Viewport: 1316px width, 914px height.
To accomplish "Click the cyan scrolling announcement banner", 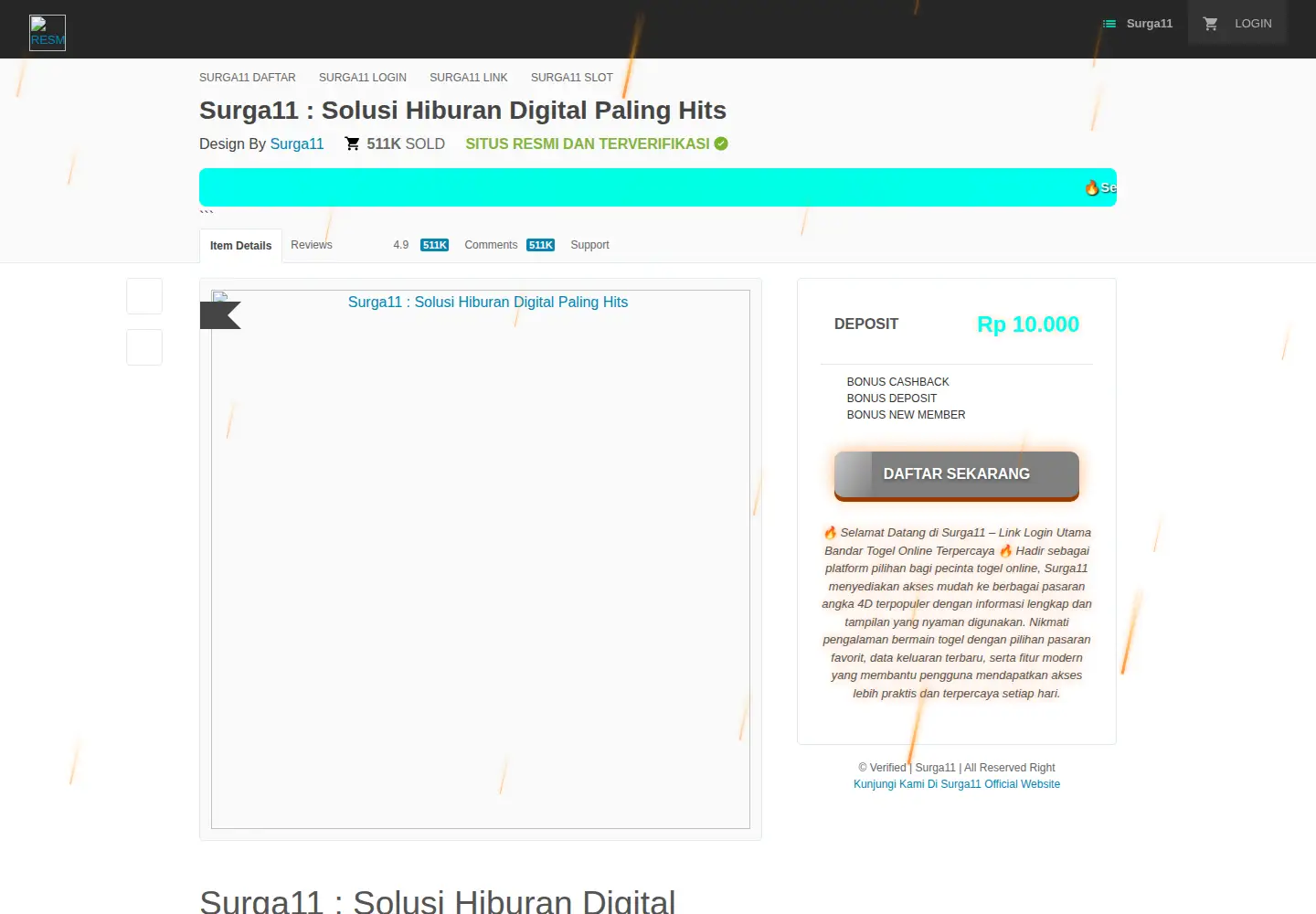I will (658, 187).
